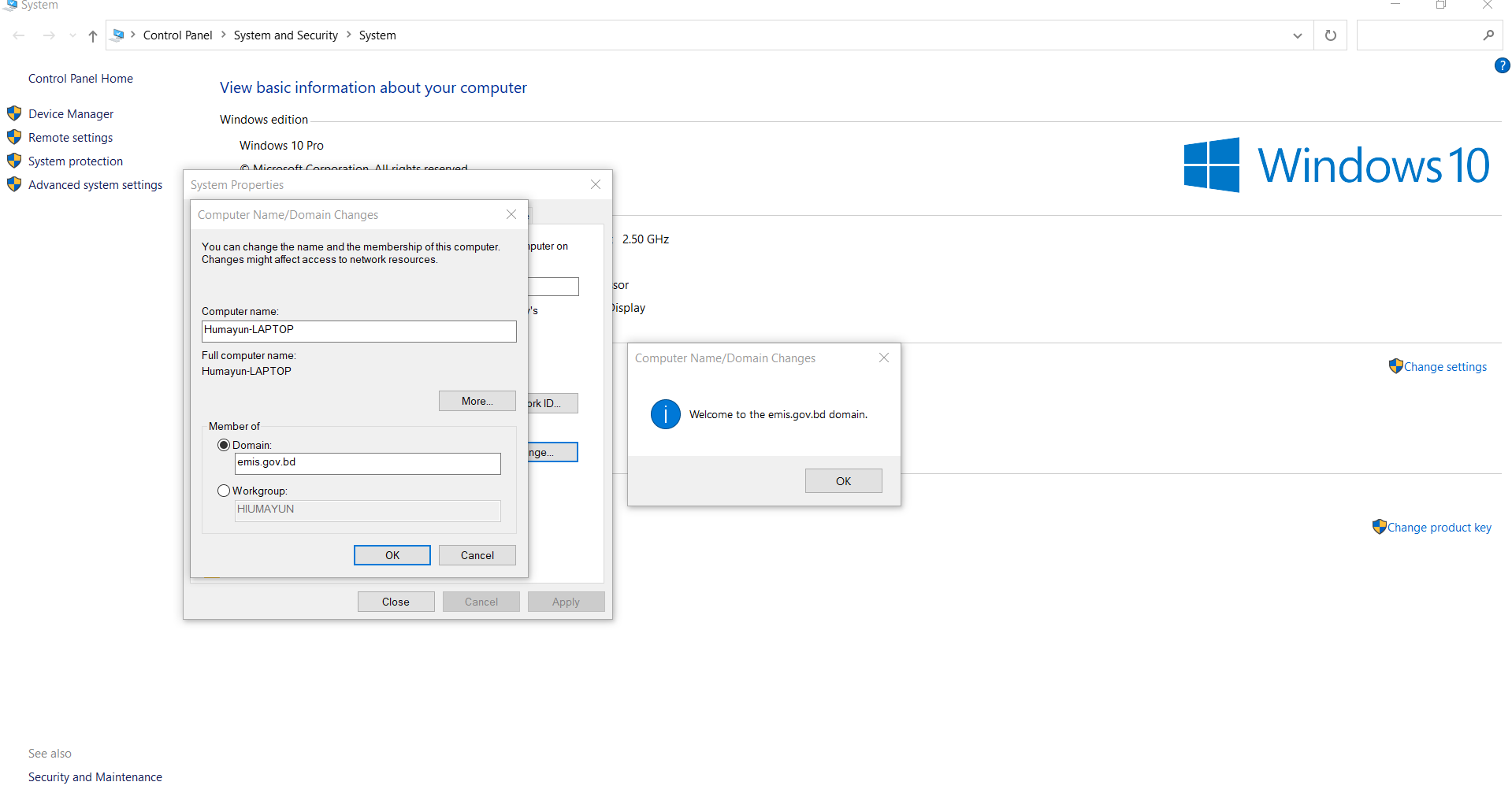Click the partially hidden Network ID button
This screenshot has height=793, width=1512.
553,403
